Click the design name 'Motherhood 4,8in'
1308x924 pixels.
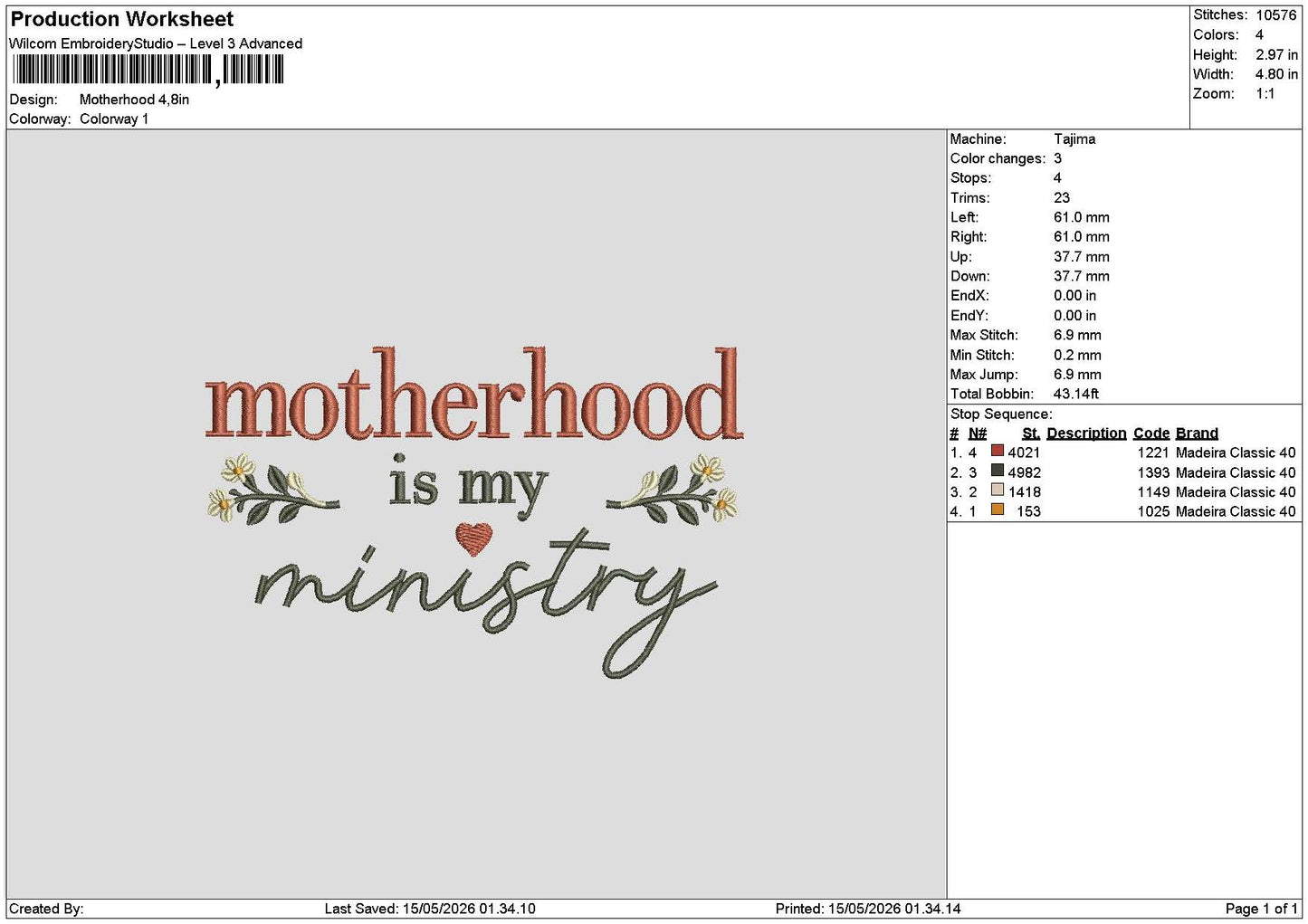[x=134, y=100]
